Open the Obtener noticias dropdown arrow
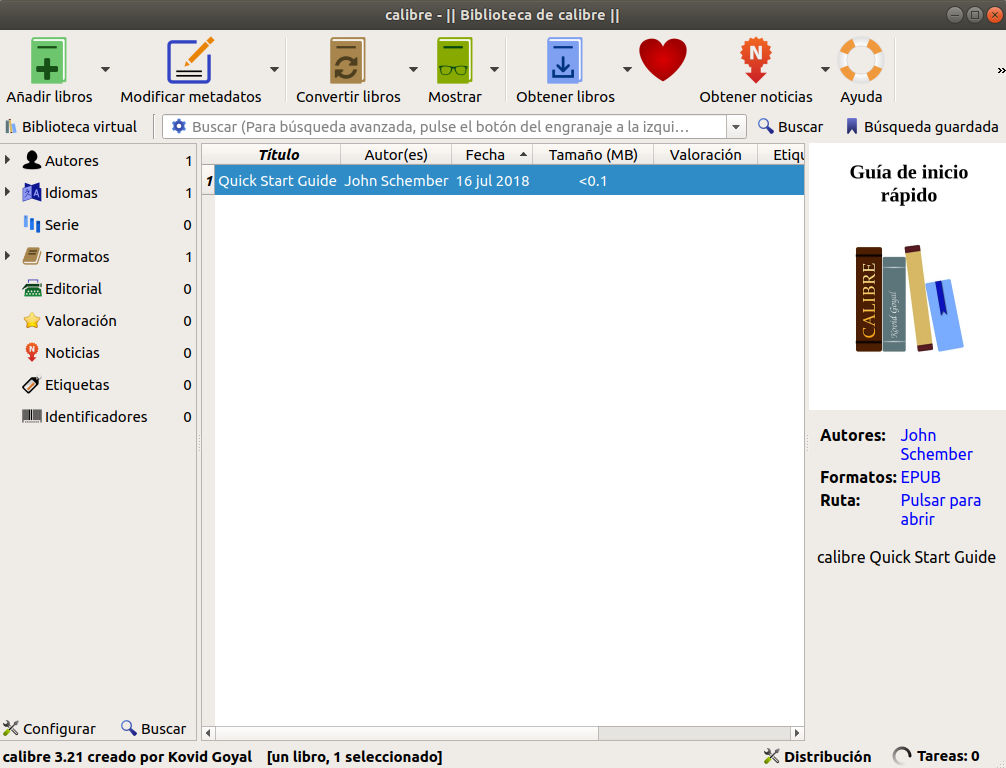Viewport: 1006px width, 768px height. [825, 69]
